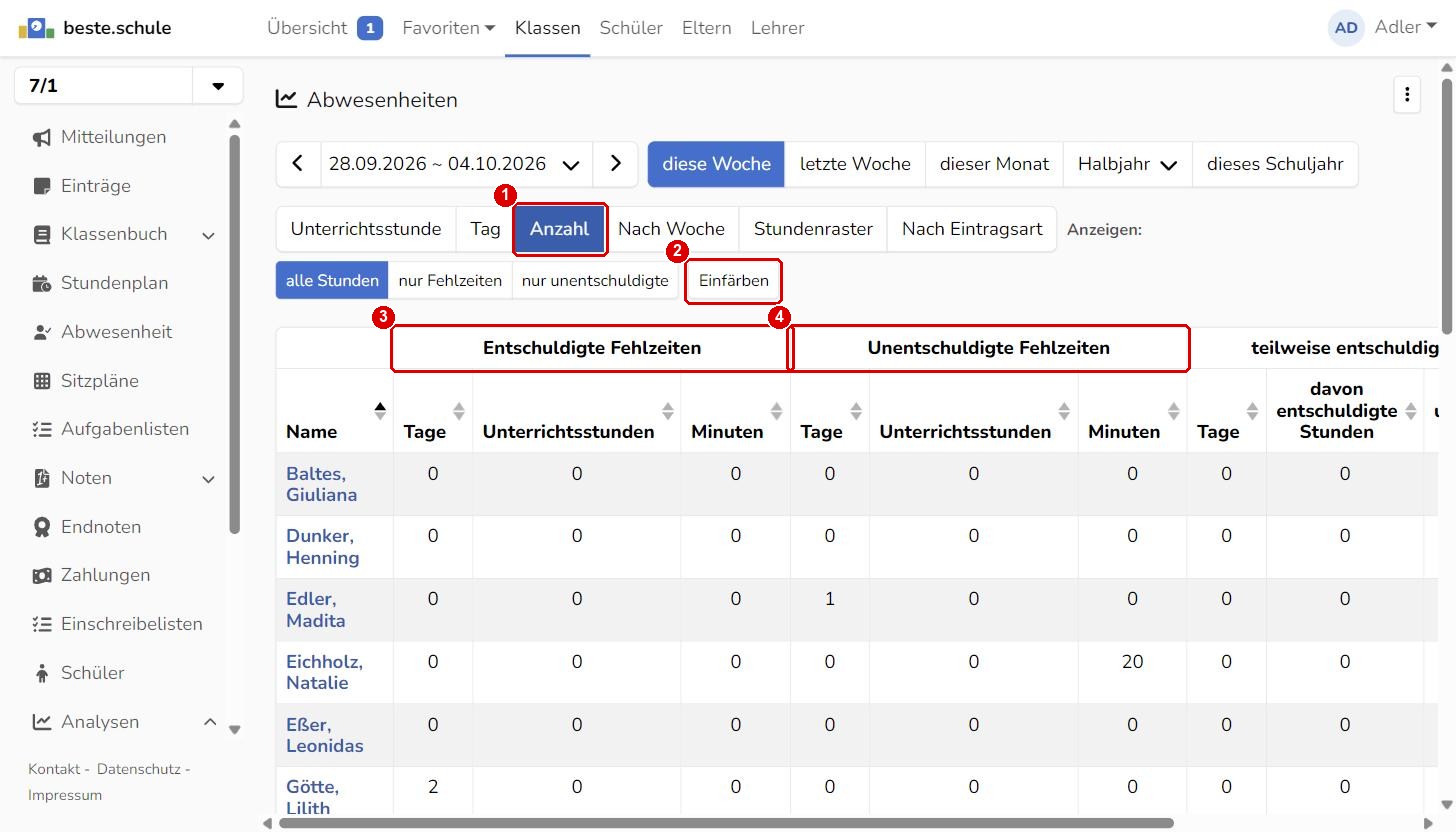Click the Einträge note icon
Screen dimensions: 1456x832
(42, 186)
